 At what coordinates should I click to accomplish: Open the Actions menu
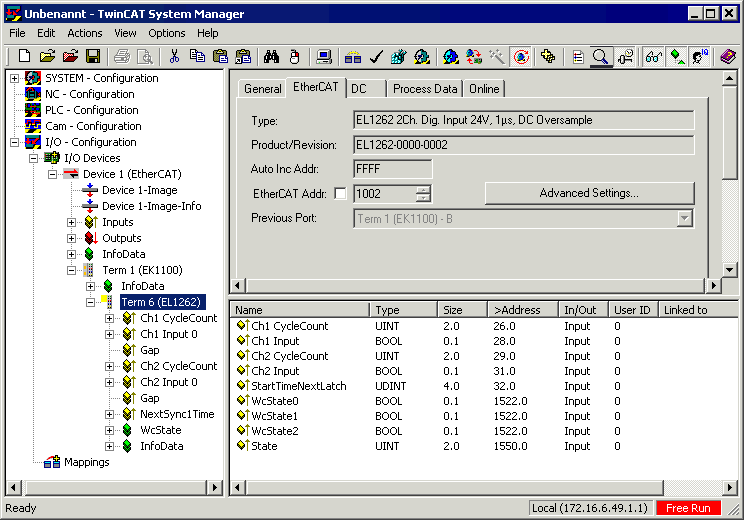click(x=84, y=33)
